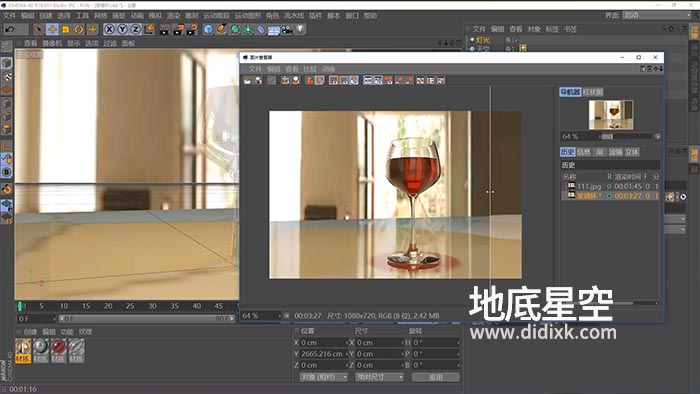This screenshot has height=394, width=700.
Task: Click current frame 0 F field
Action: [36, 319]
